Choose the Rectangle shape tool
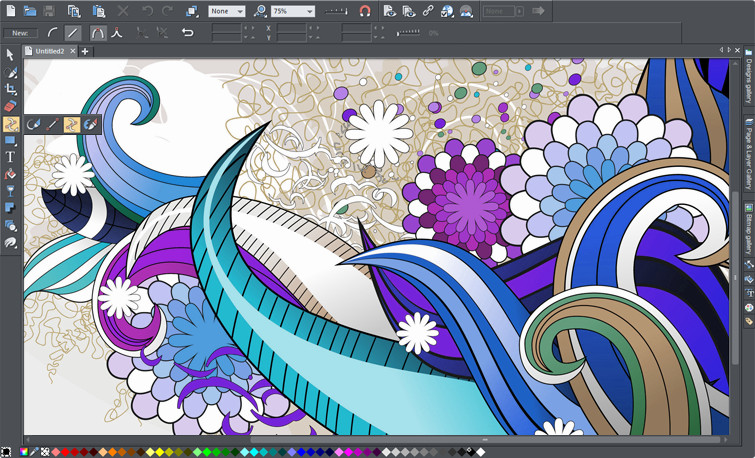The height and width of the screenshot is (458, 755). (11, 140)
